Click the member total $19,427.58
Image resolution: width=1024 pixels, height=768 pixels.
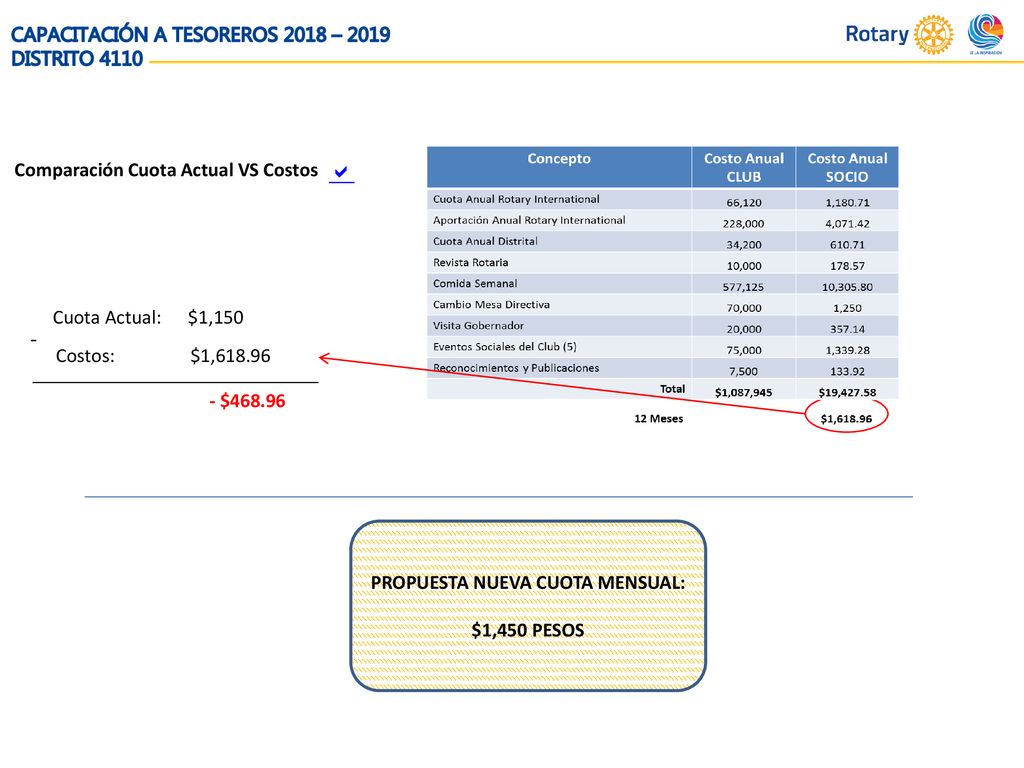tap(847, 392)
